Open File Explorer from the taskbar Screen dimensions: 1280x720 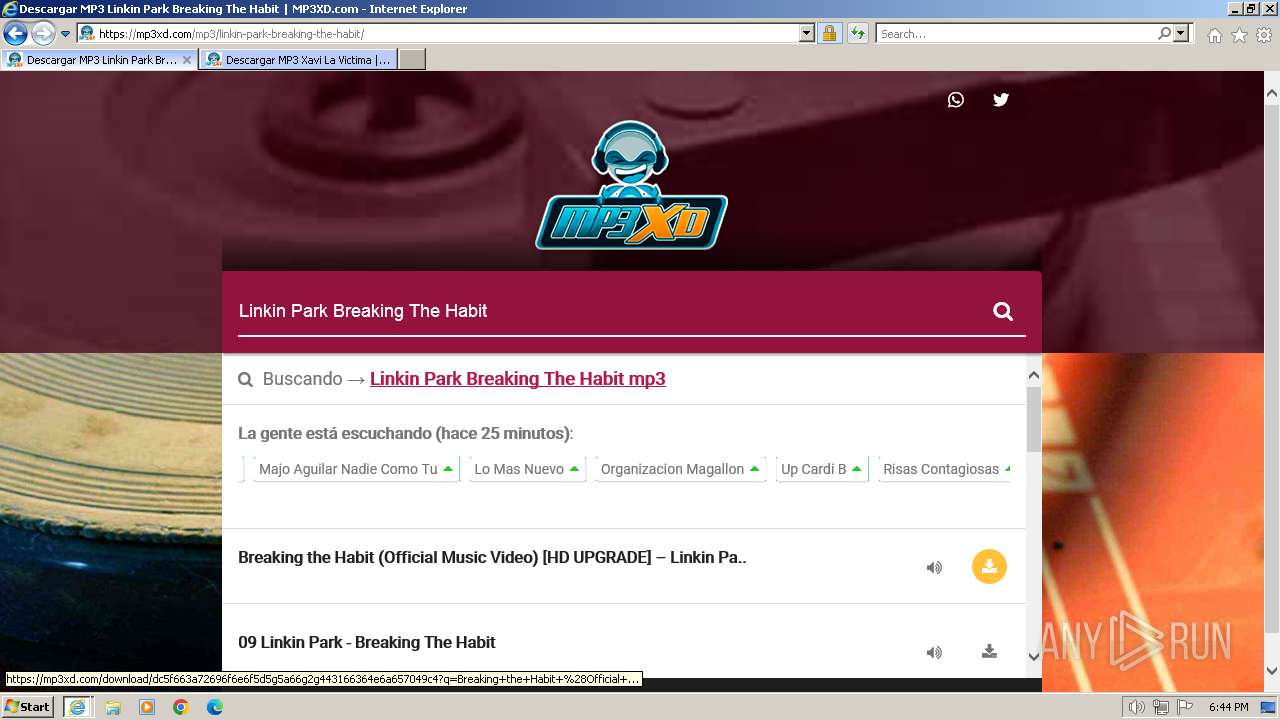113,706
